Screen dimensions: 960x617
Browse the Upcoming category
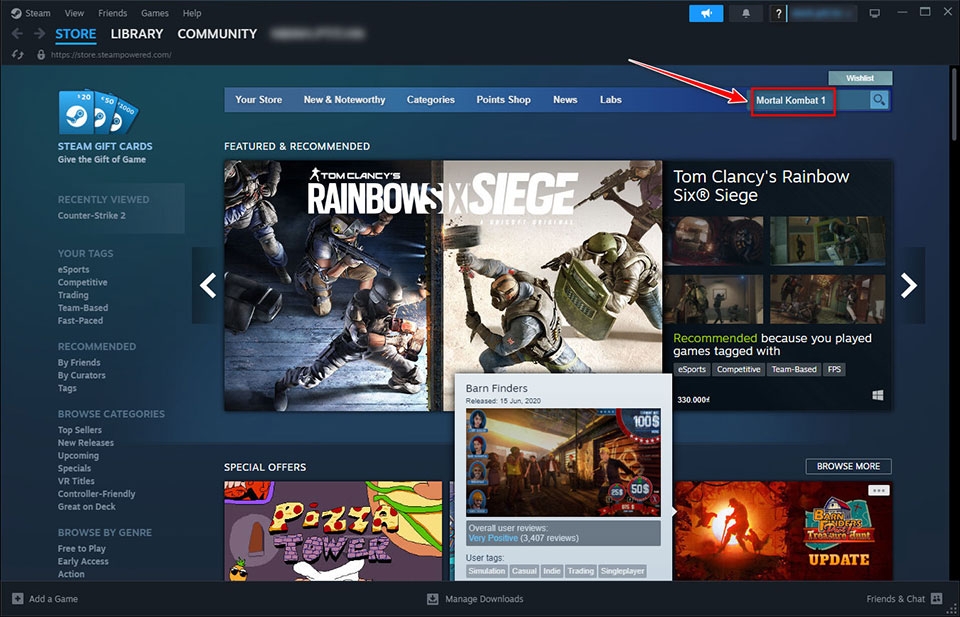(78, 455)
